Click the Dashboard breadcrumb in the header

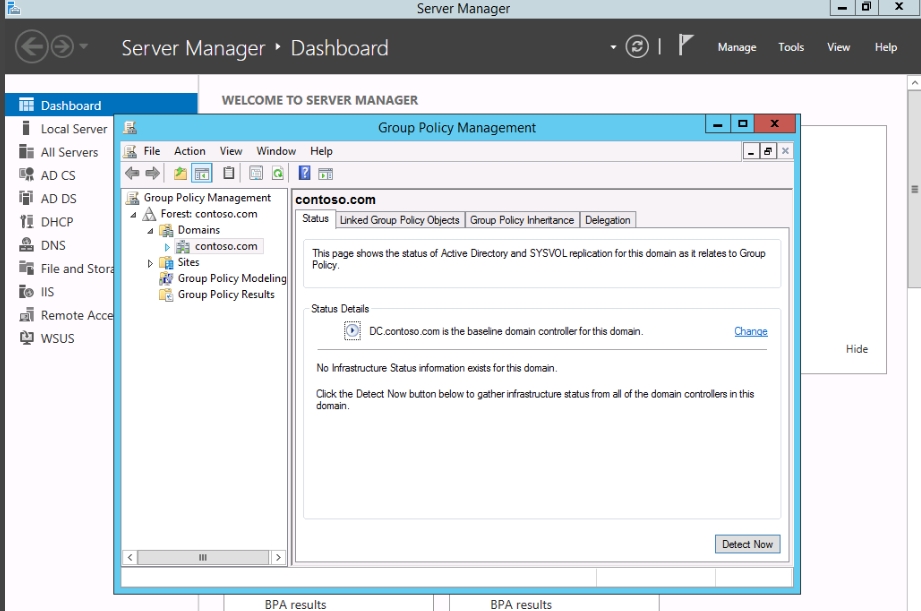coord(340,48)
